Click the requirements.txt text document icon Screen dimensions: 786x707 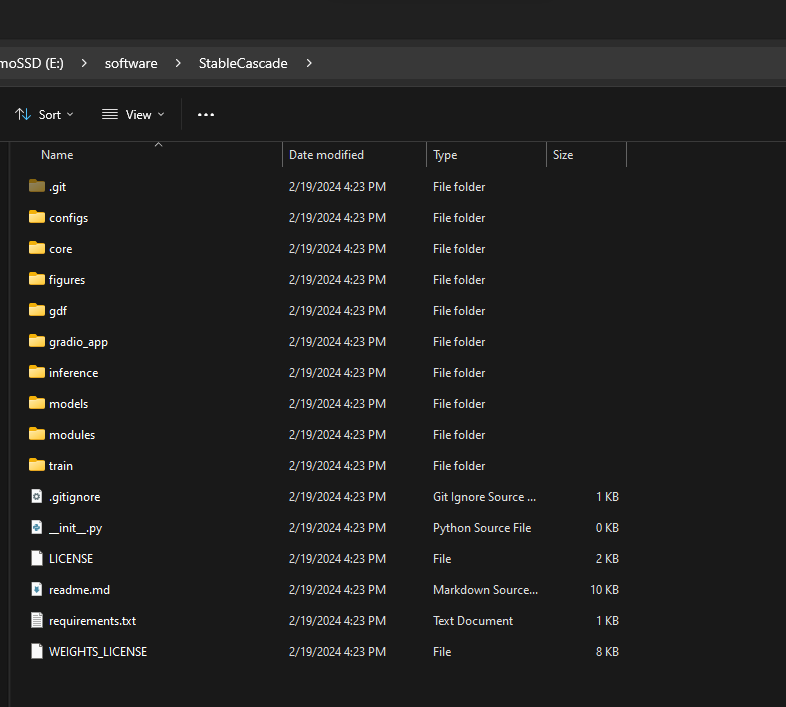37,620
